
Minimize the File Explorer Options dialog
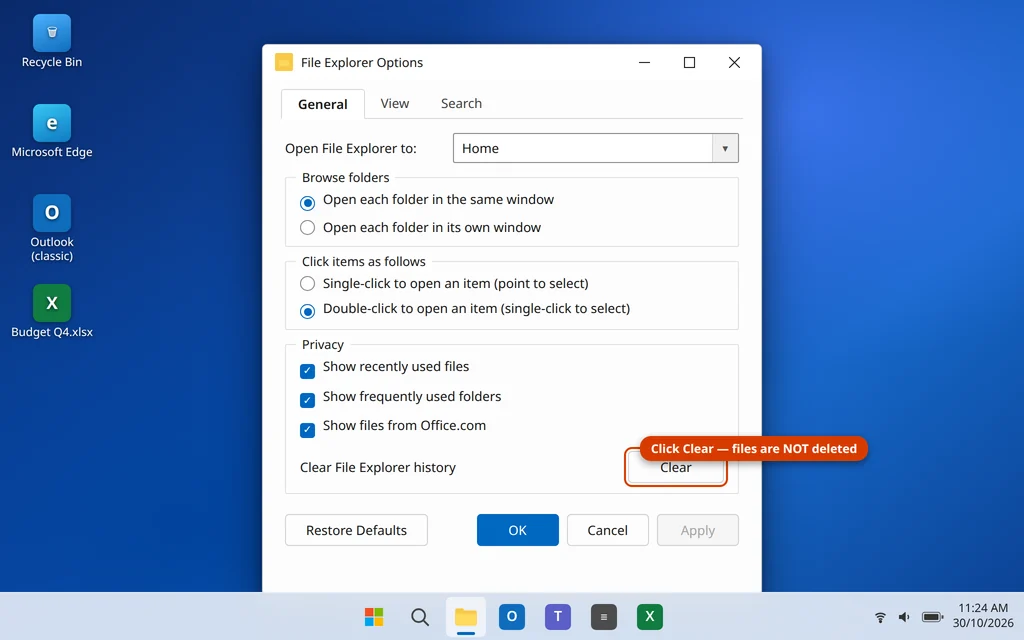(645, 62)
